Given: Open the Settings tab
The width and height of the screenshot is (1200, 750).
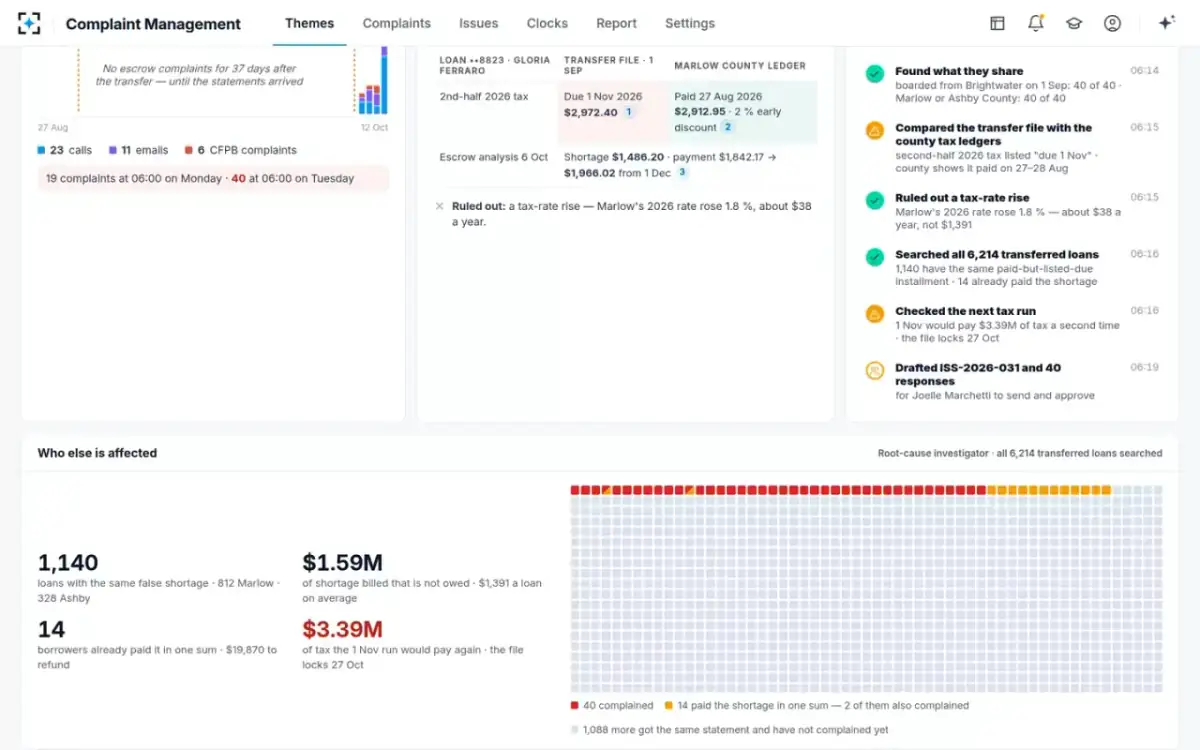Looking at the screenshot, I should coord(690,23).
